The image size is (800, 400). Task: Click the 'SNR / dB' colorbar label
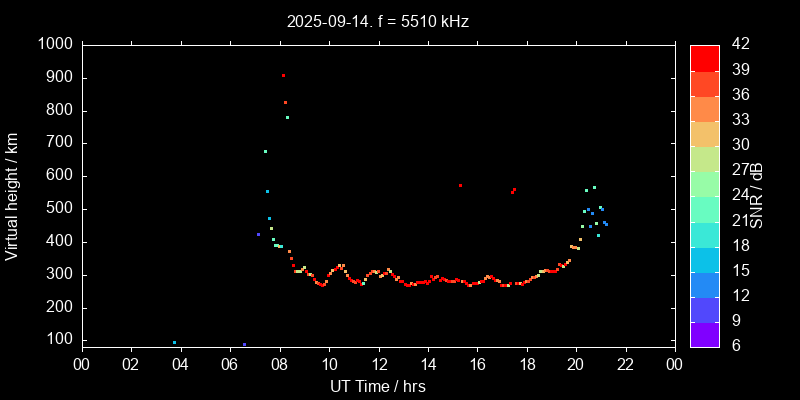757,195
